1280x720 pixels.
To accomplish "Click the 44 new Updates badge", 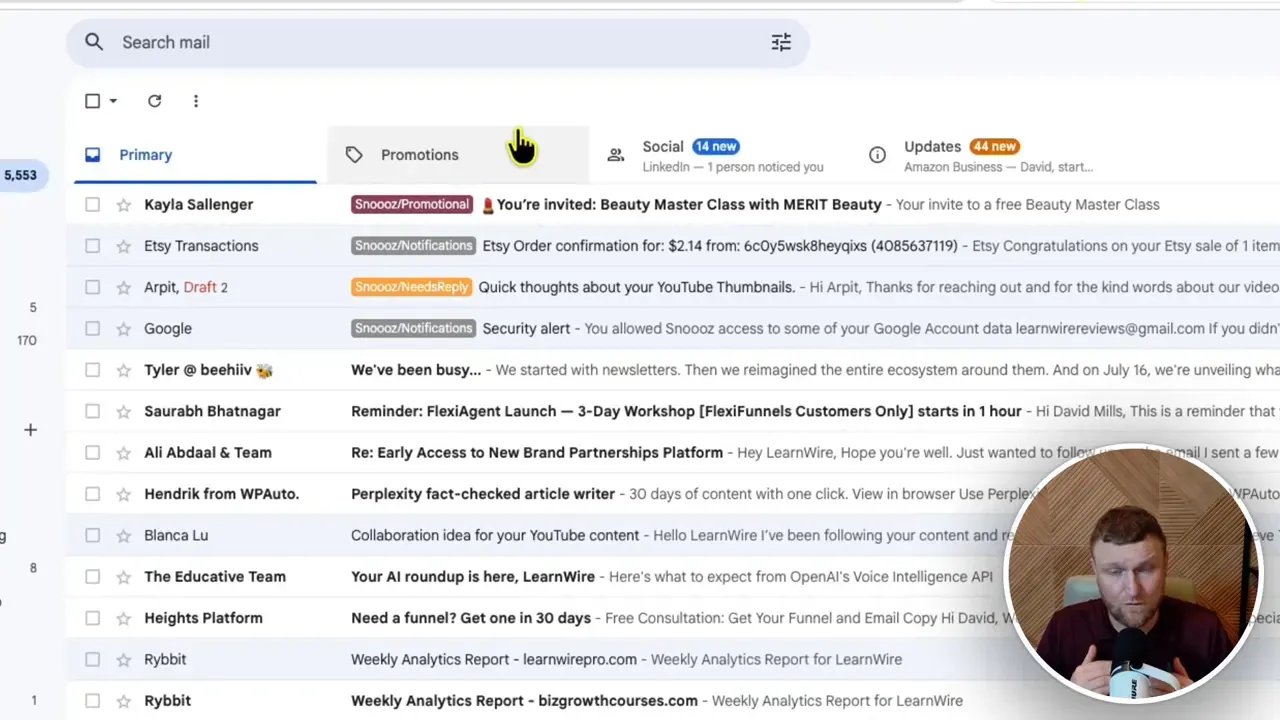I will point(994,146).
